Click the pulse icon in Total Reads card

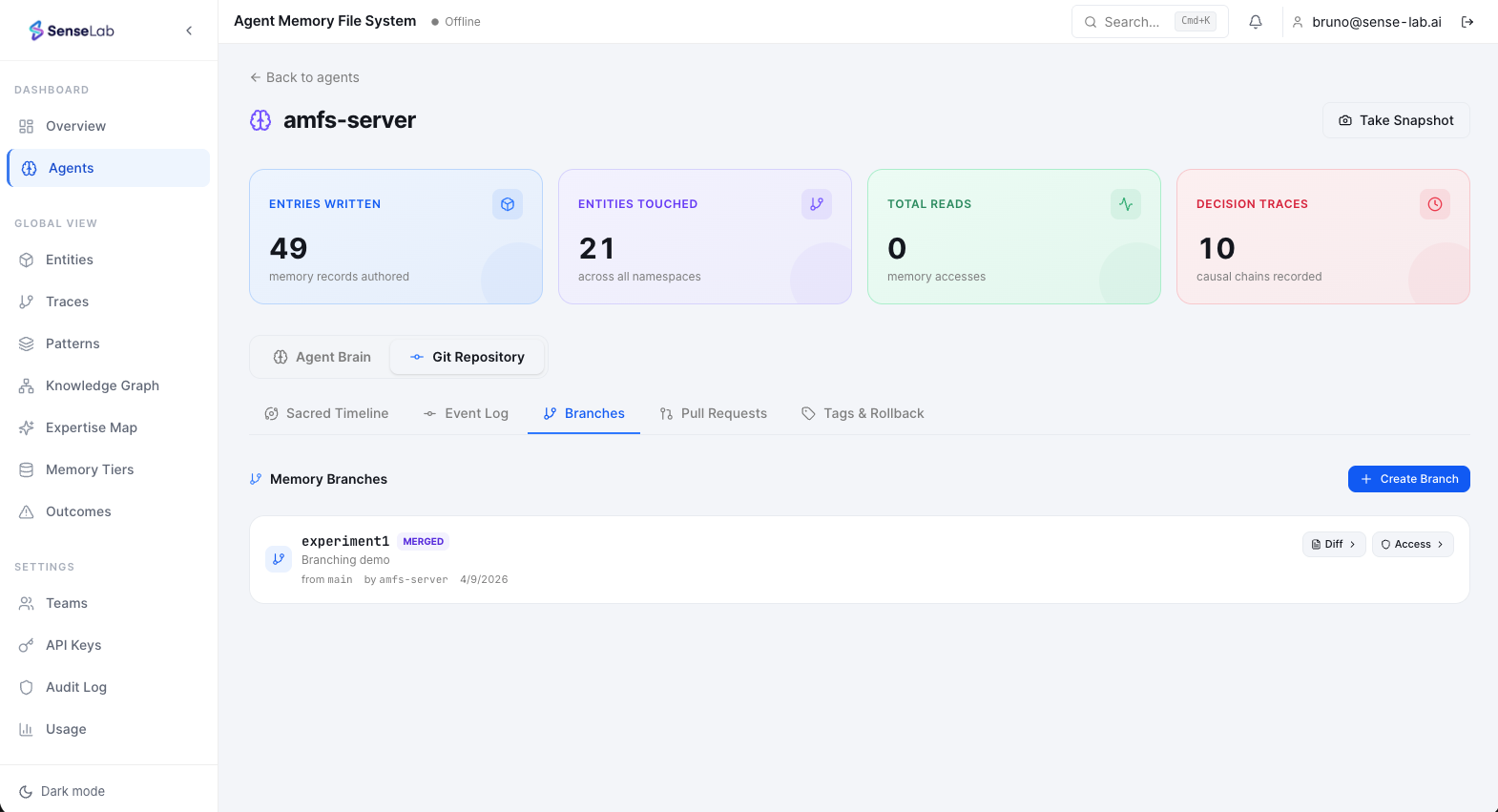pyautogui.click(x=1126, y=204)
